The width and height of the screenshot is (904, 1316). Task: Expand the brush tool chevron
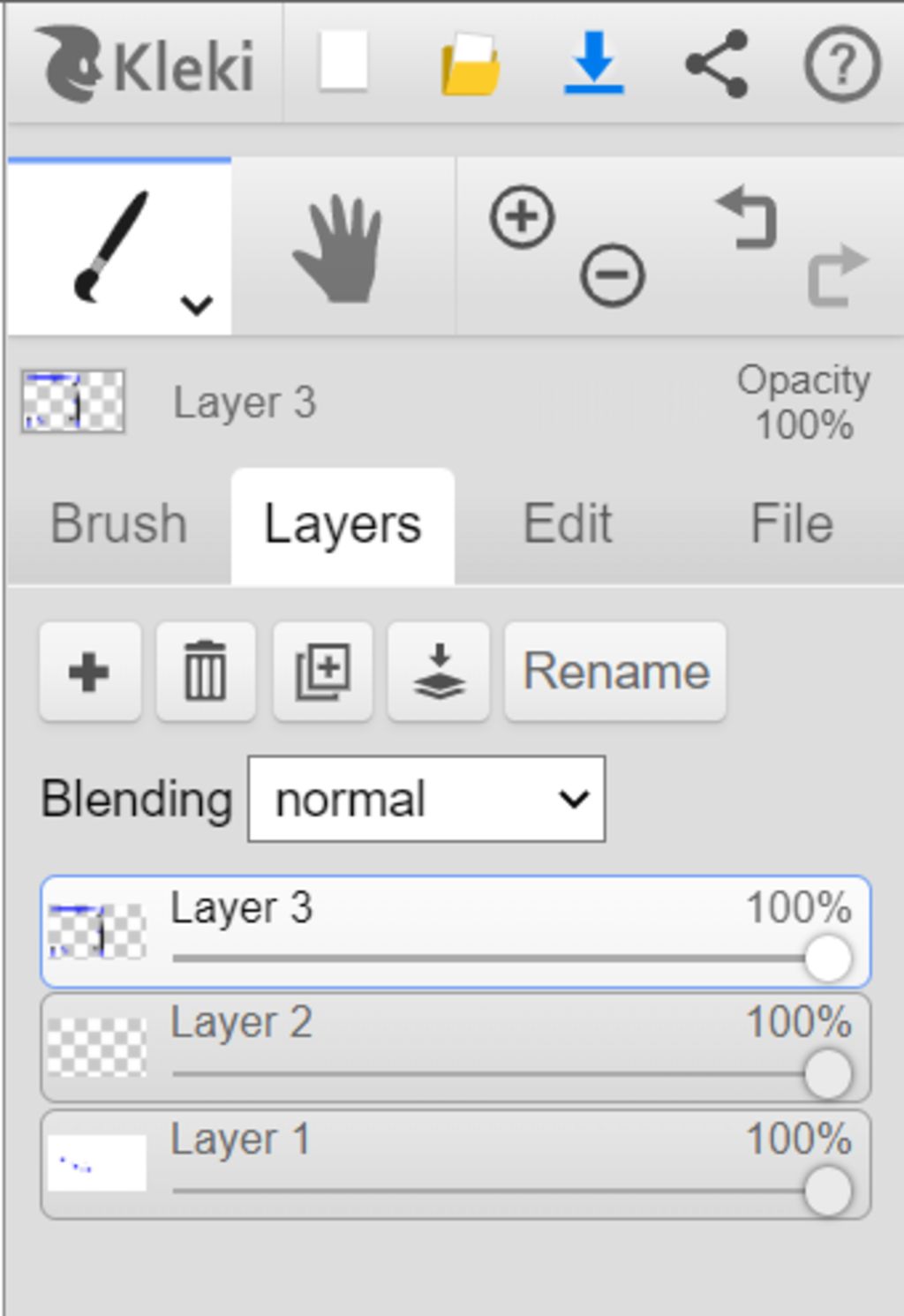[196, 305]
